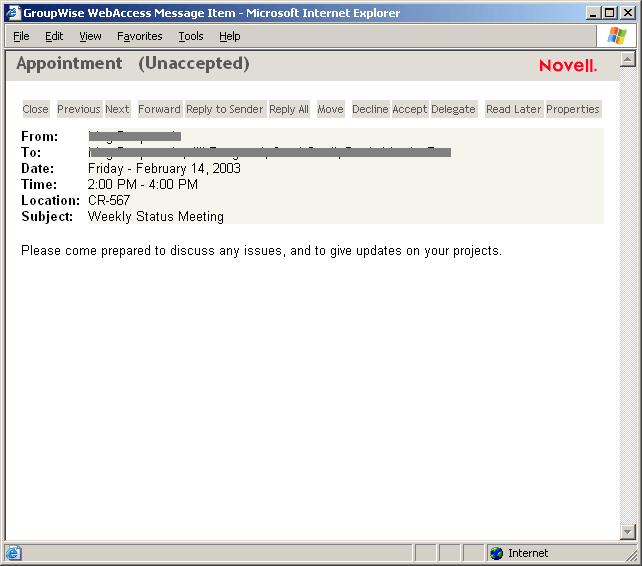Forward this appointment
The width and height of the screenshot is (642, 566).
click(x=160, y=109)
